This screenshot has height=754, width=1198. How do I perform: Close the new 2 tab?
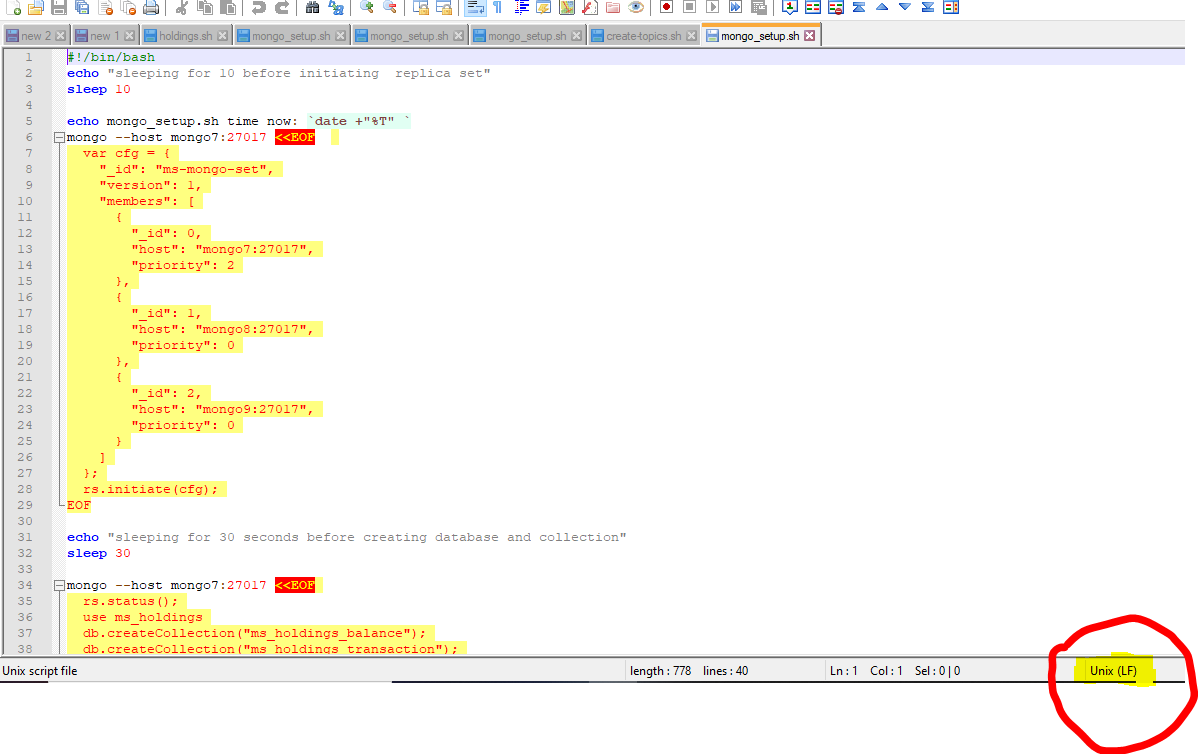[61, 37]
